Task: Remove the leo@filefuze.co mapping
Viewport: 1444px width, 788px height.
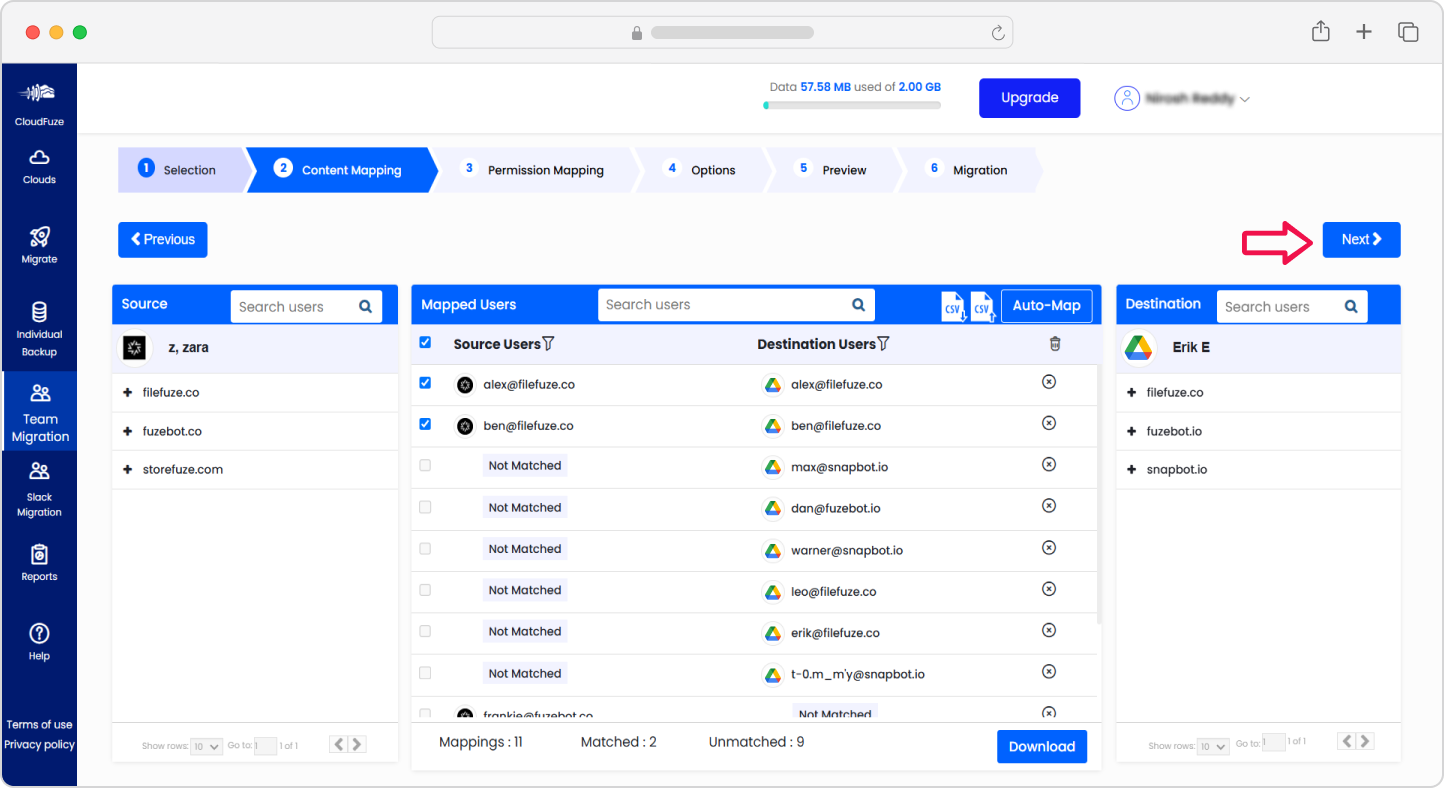Action: (x=1049, y=589)
